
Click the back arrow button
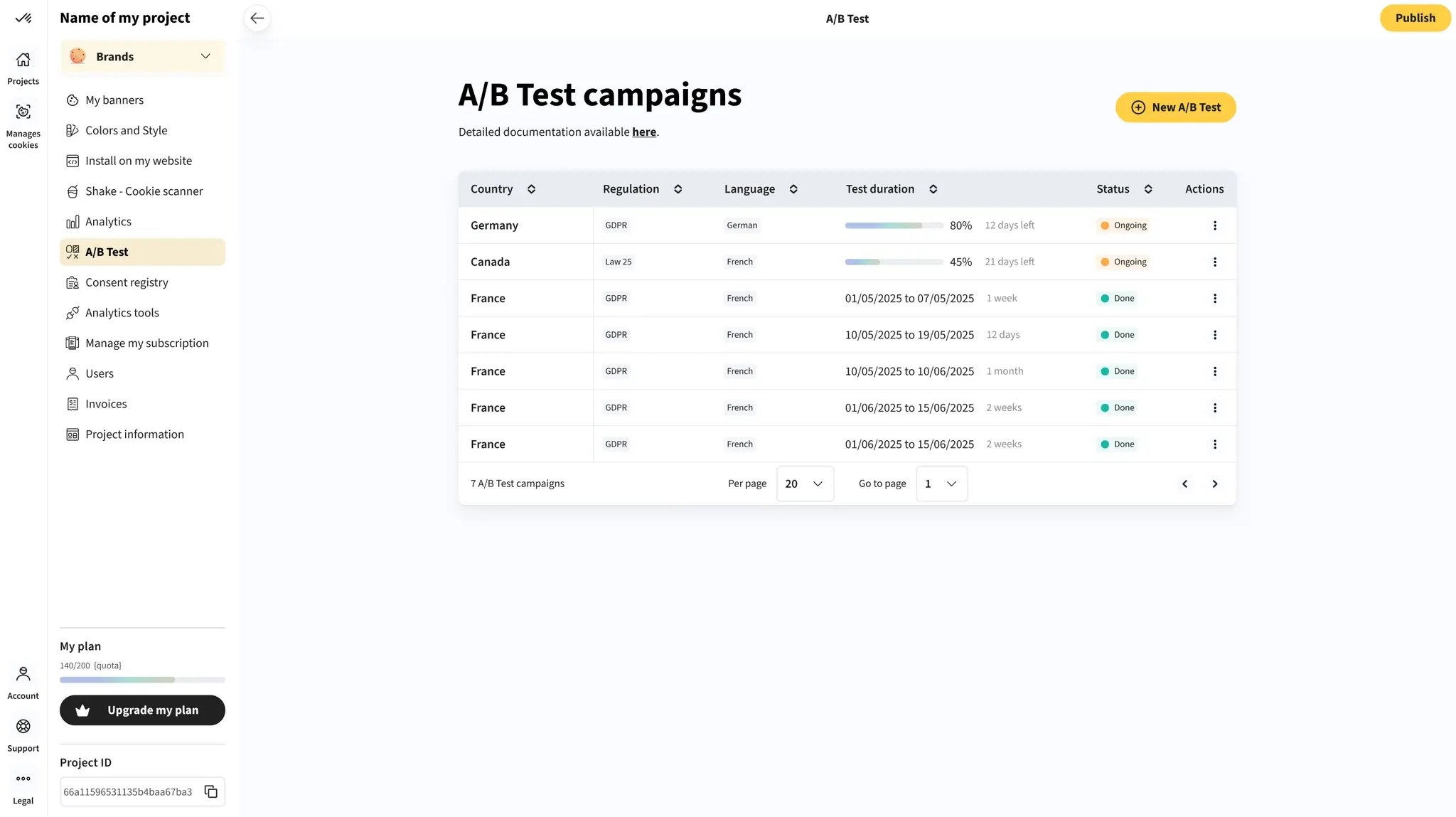(257, 18)
